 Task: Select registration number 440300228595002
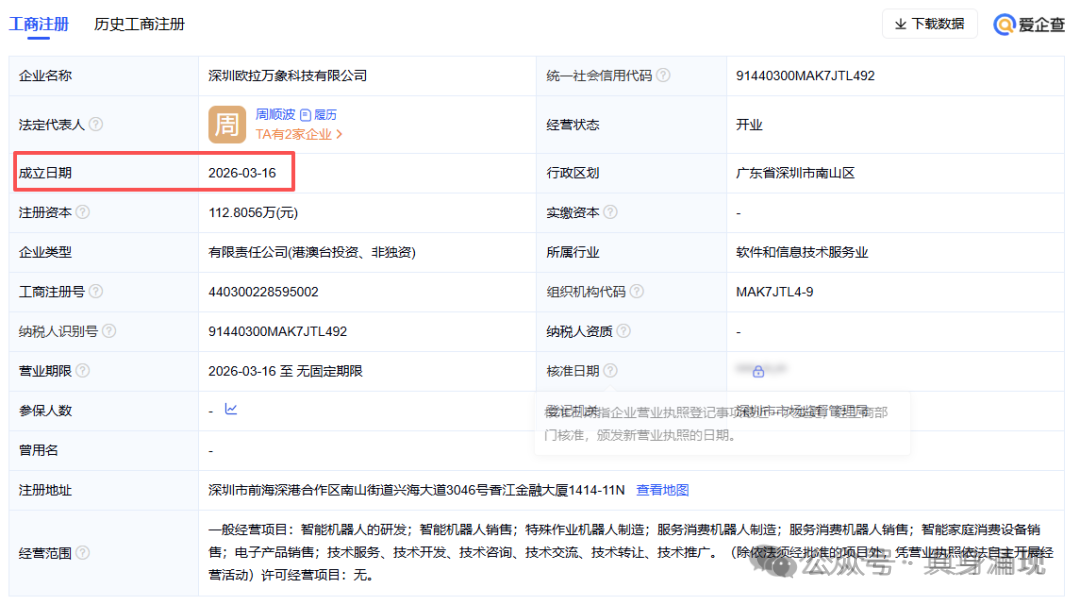[x=264, y=292]
